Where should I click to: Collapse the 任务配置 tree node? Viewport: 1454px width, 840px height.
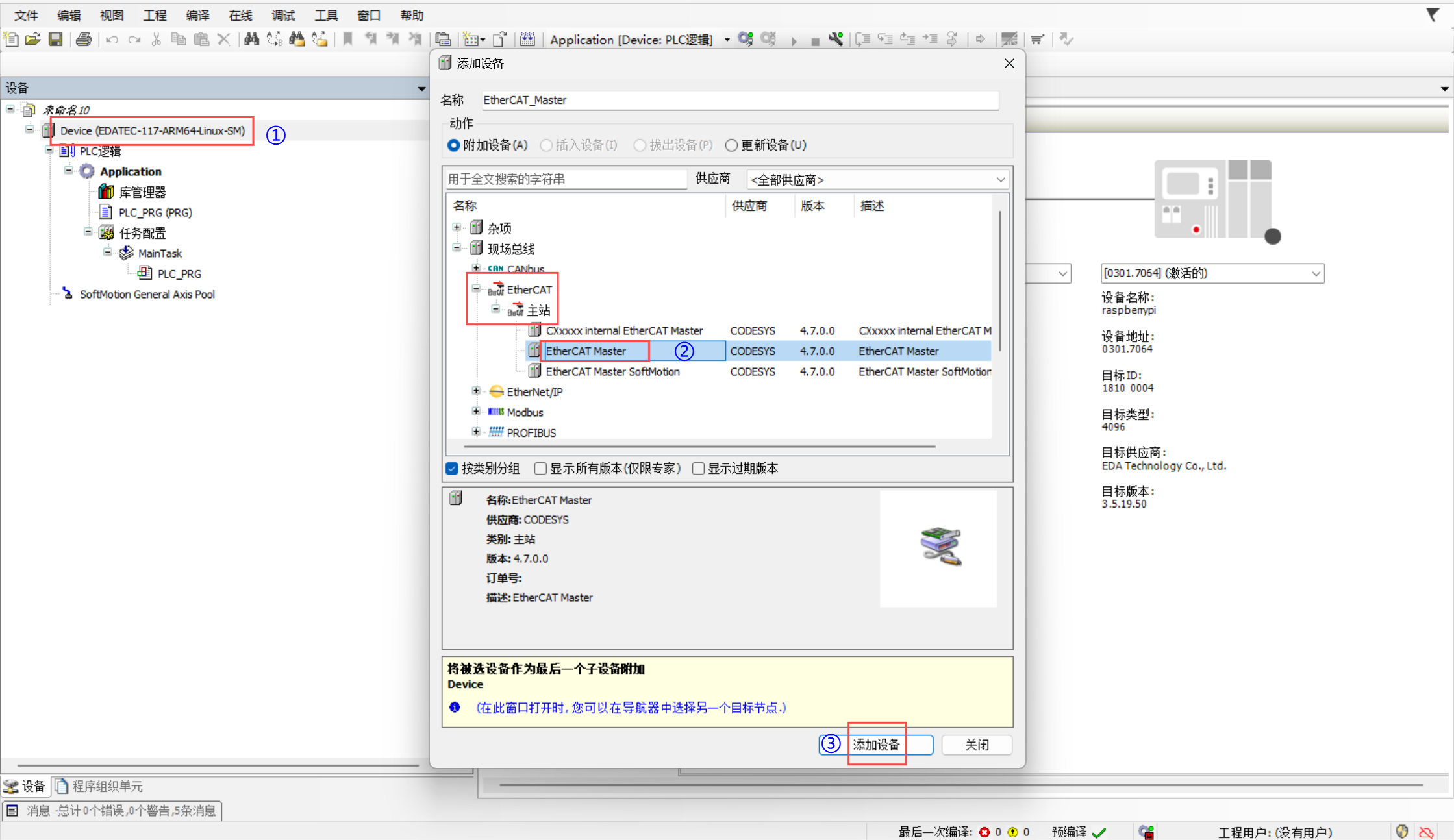point(88,232)
